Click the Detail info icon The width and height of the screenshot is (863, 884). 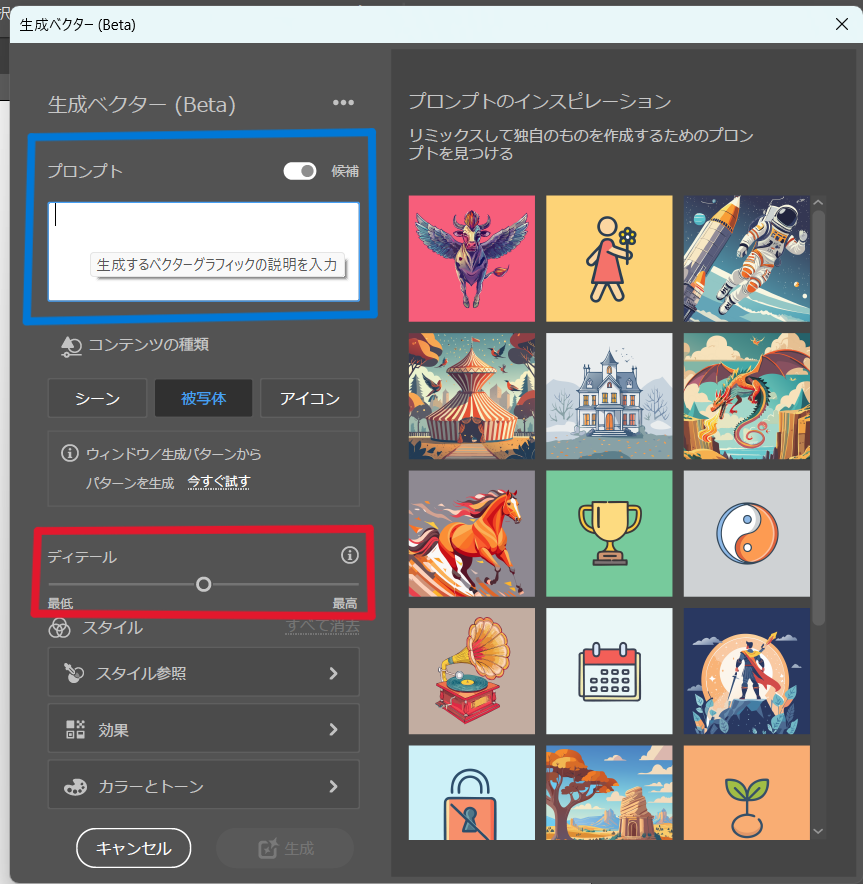pos(349,555)
